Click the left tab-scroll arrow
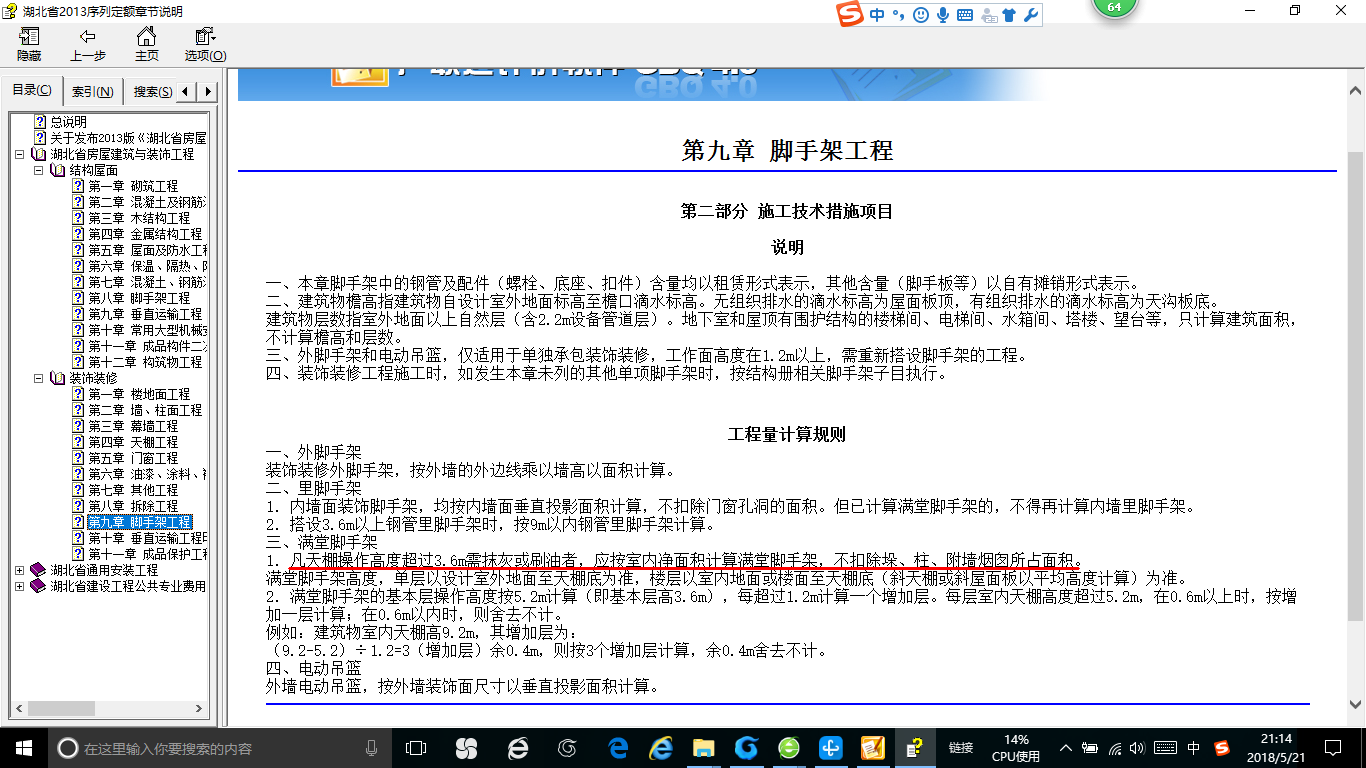Screen dimensions: 1366x768 tap(187, 92)
